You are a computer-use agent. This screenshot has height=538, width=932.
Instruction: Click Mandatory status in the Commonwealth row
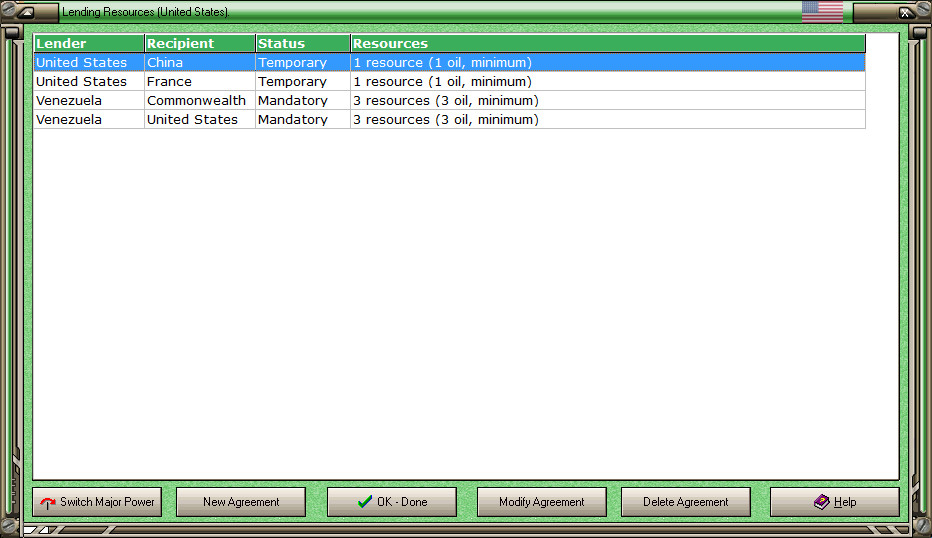303,100
